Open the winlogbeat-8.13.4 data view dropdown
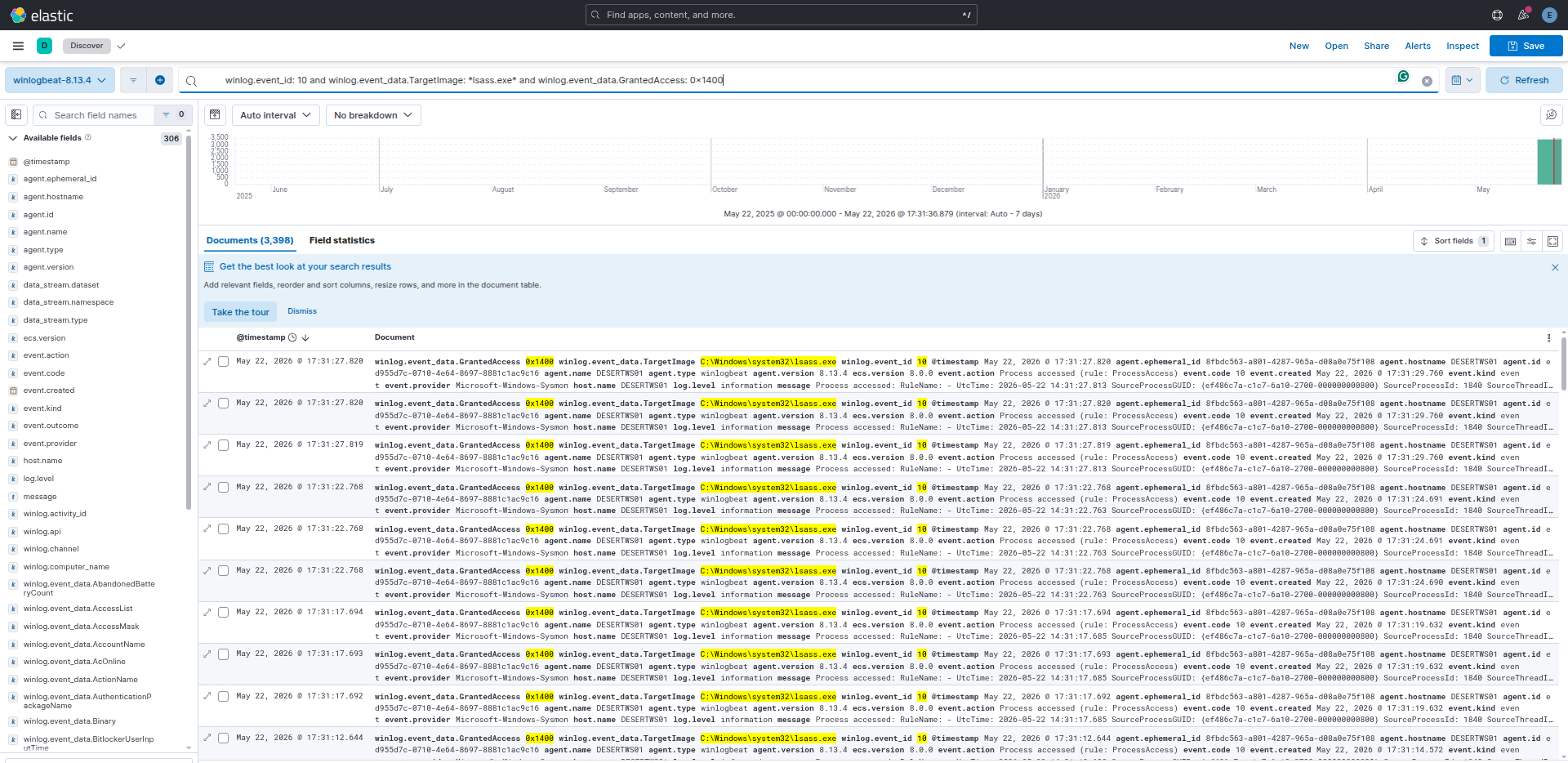 coord(60,80)
